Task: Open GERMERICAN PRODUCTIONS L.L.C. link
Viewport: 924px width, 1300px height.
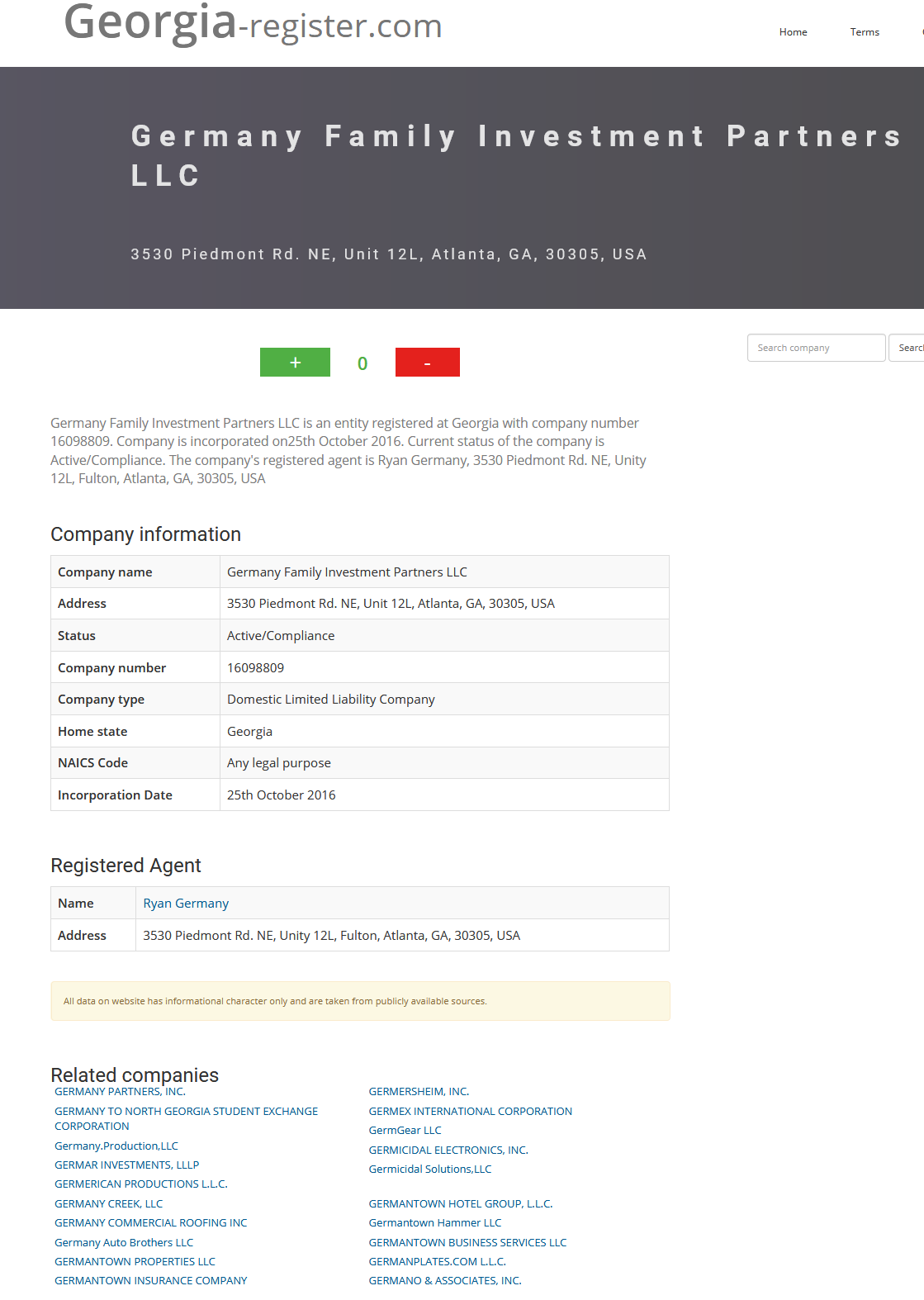Action: pos(141,1184)
